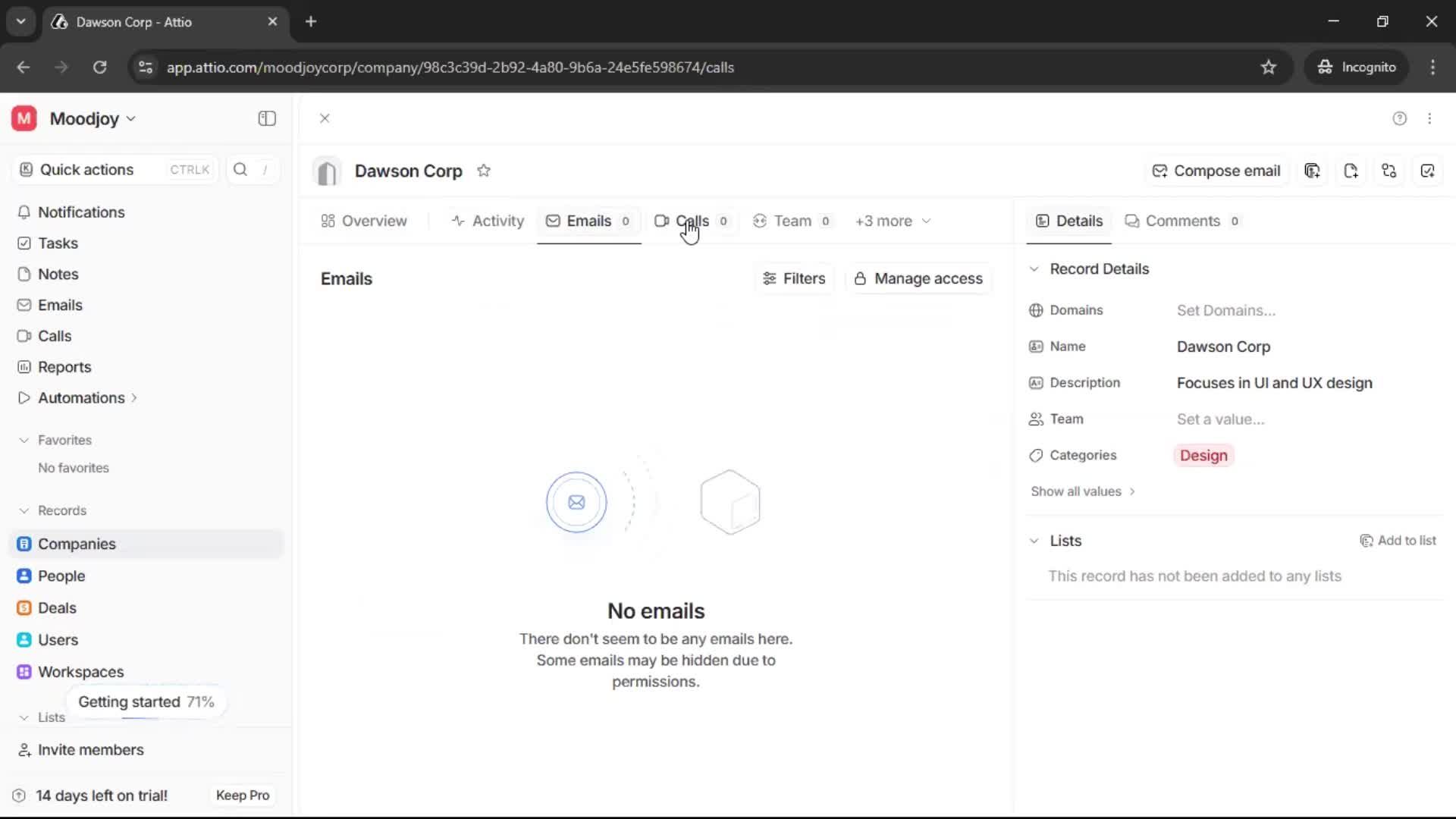
Task: Create a new note for Dawson Corp
Action: click(x=1351, y=171)
